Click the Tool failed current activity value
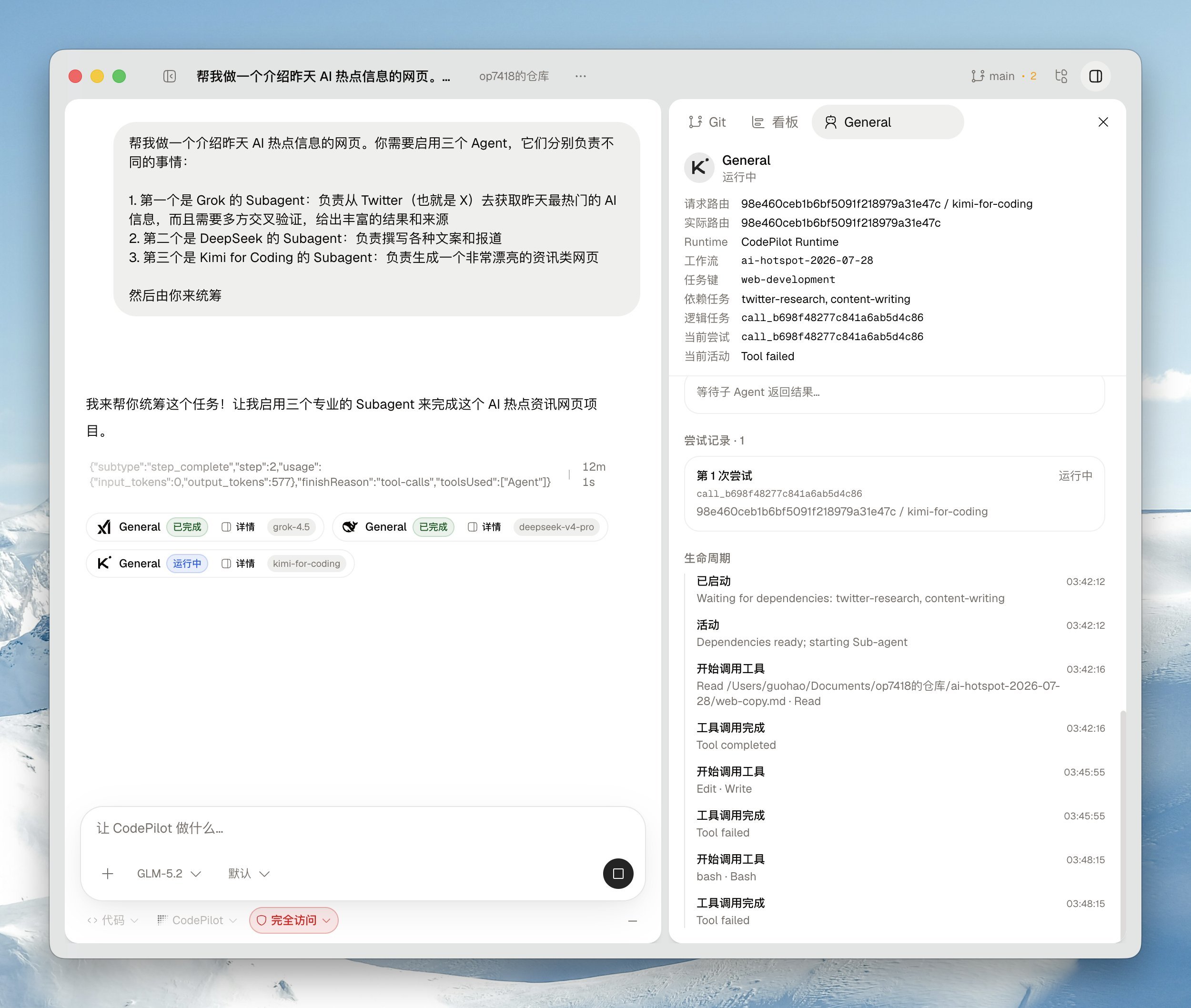The height and width of the screenshot is (1008, 1191). 767,356
